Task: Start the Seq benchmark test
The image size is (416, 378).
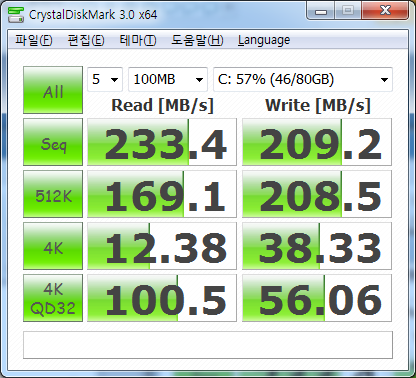Action: (53, 142)
